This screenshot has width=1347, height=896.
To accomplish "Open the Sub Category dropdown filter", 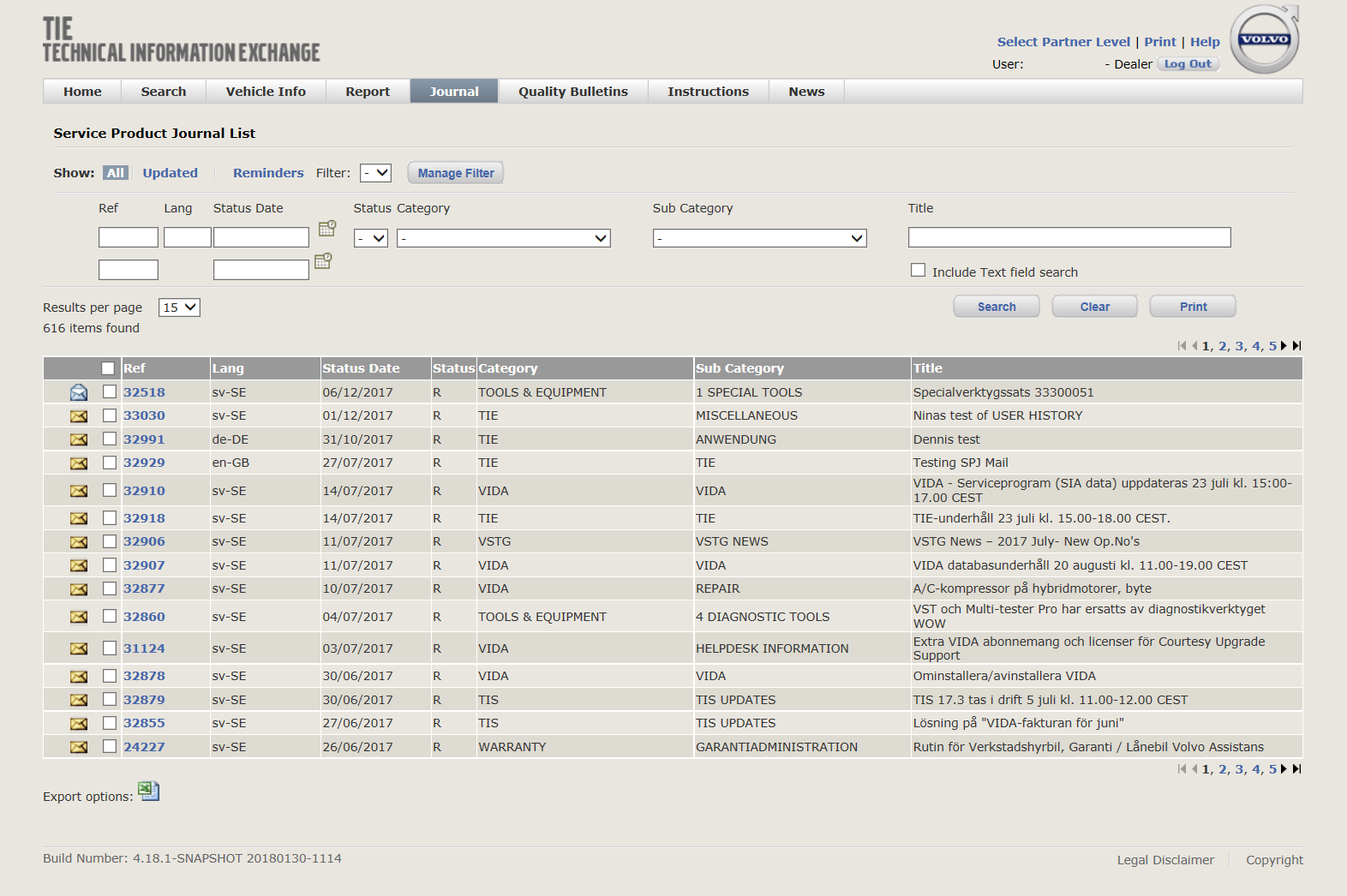I will coord(760,238).
